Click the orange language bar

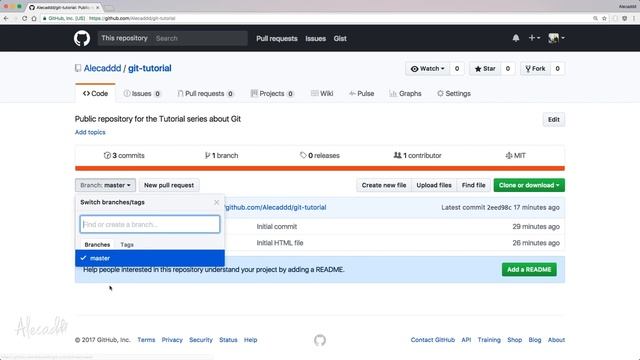(x=320, y=168)
